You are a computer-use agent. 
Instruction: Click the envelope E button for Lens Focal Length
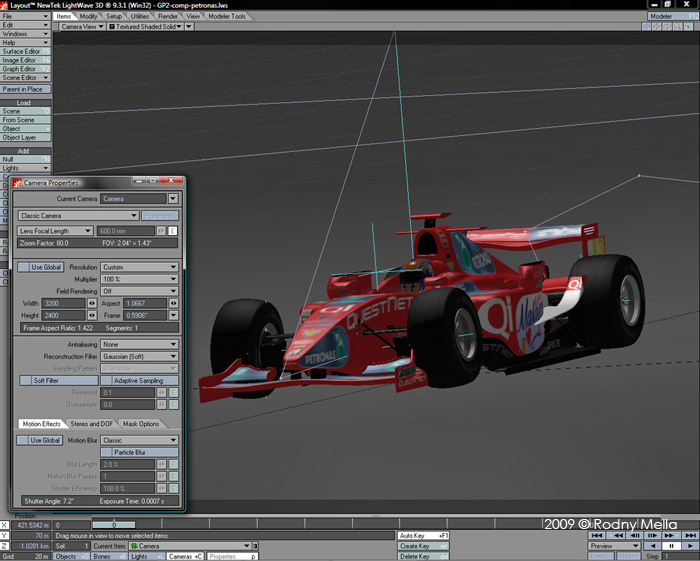pos(173,231)
